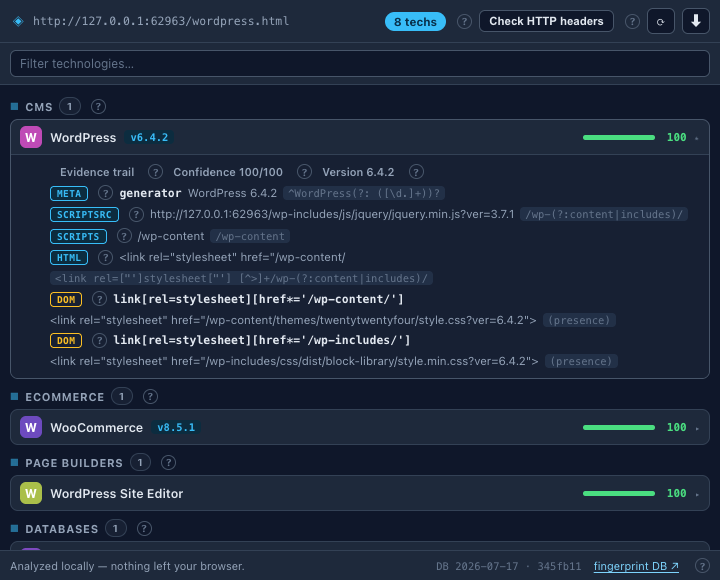Viewport: 720px width, 580px height.
Task: Click the Evidence trail label
Action: coord(97,172)
